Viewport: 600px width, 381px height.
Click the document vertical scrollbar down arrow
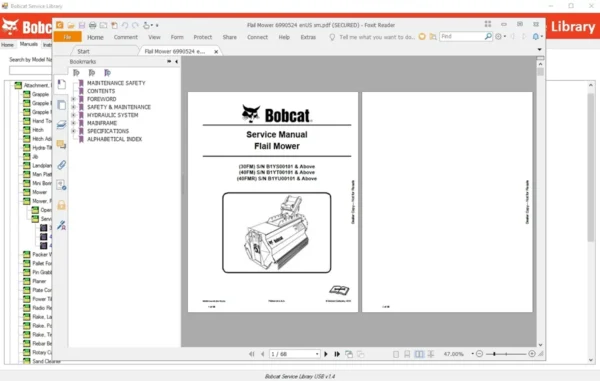tap(540, 345)
